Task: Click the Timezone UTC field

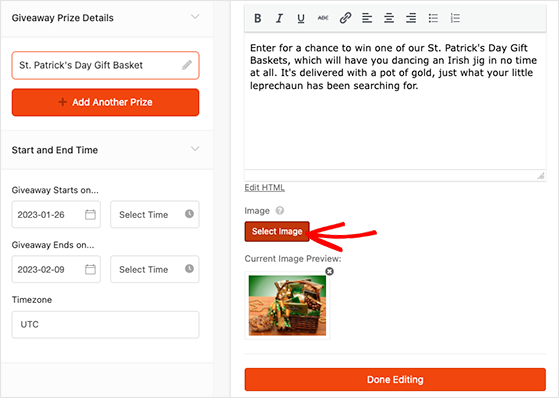Action: tap(106, 325)
